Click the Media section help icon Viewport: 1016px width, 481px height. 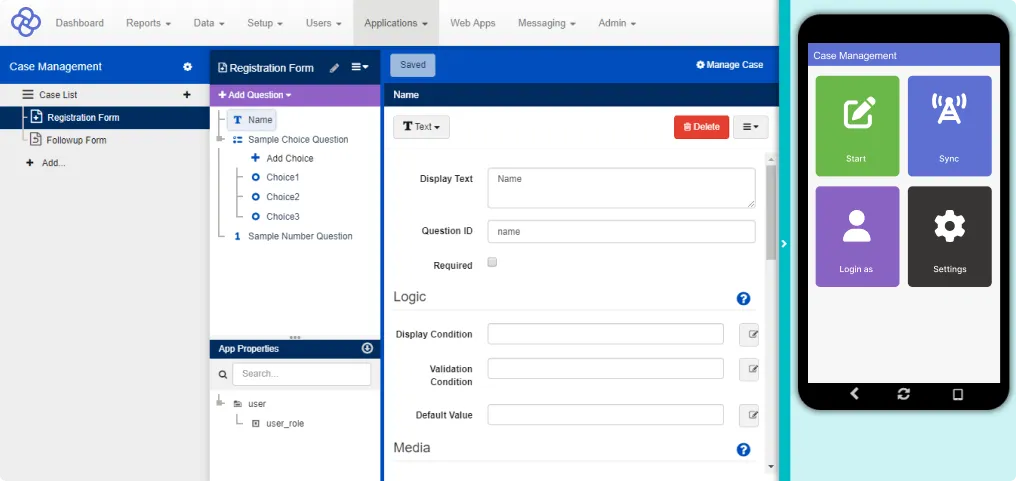click(743, 449)
